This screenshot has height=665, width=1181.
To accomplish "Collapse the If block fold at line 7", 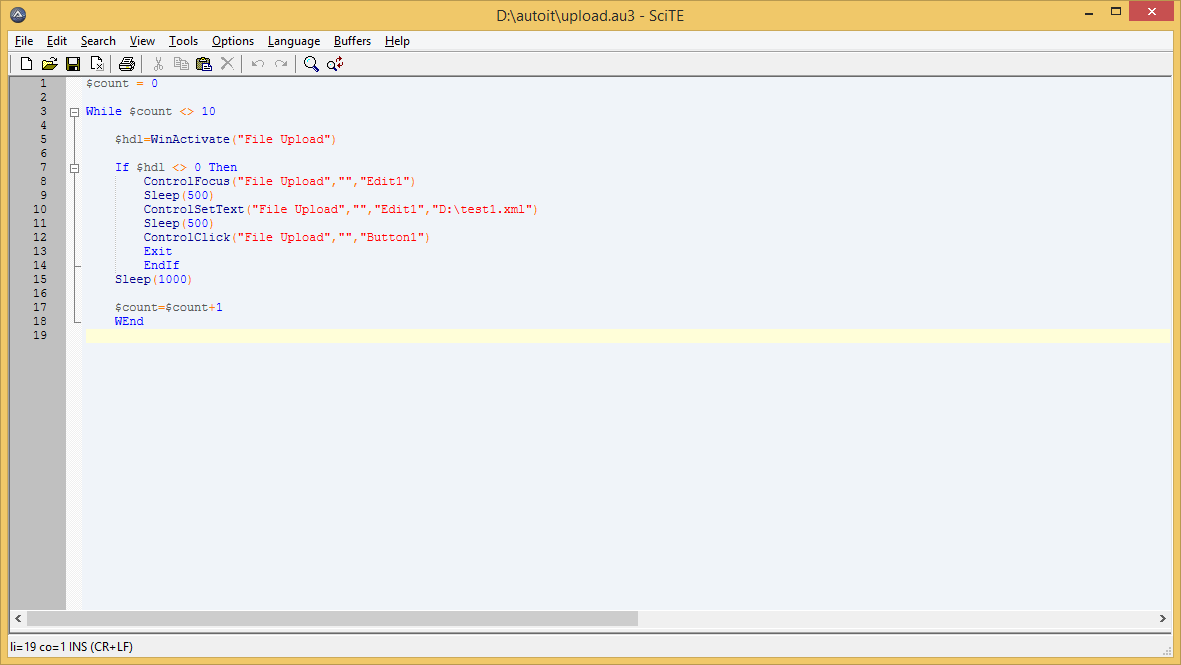I will coord(75,167).
